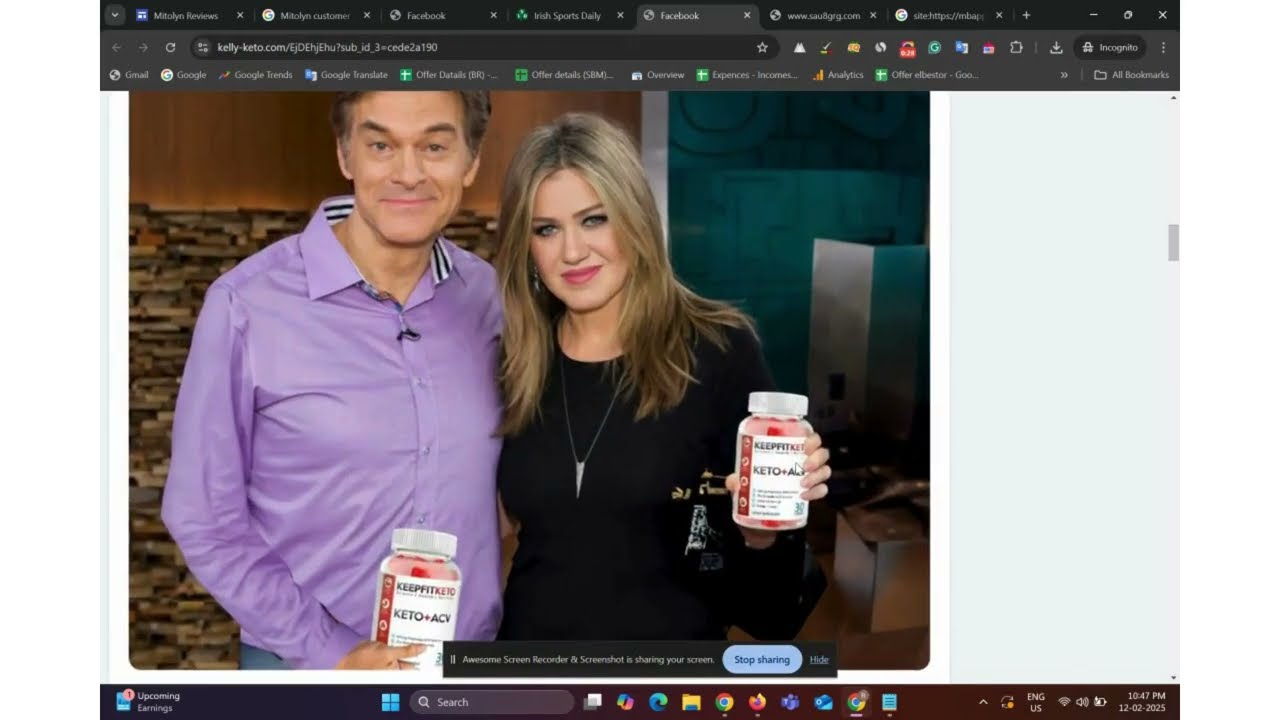
Task: Switch to the www.sau8grg.com tab
Action: tap(824, 15)
